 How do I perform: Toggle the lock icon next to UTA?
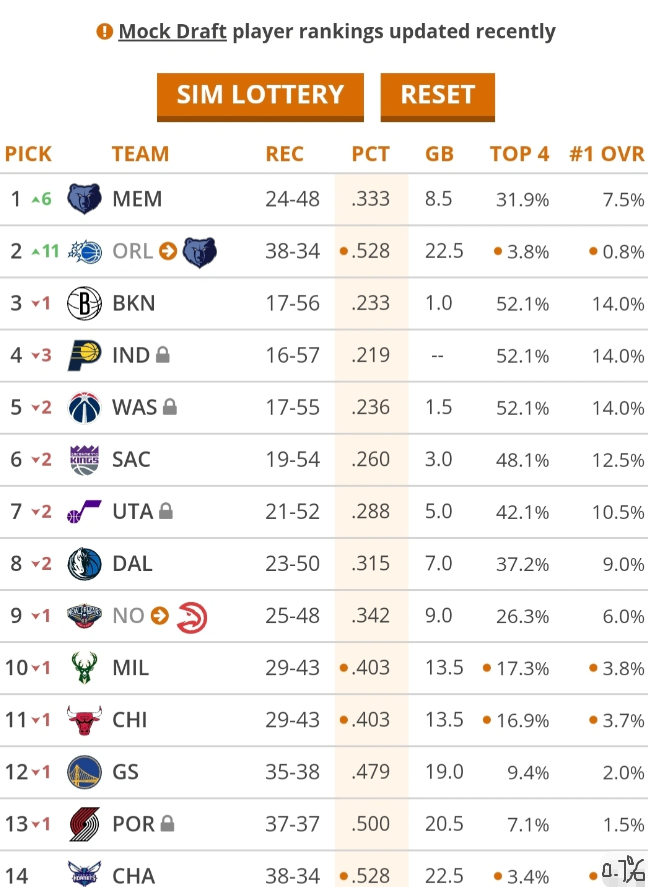pyautogui.click(x=166, y=511)
